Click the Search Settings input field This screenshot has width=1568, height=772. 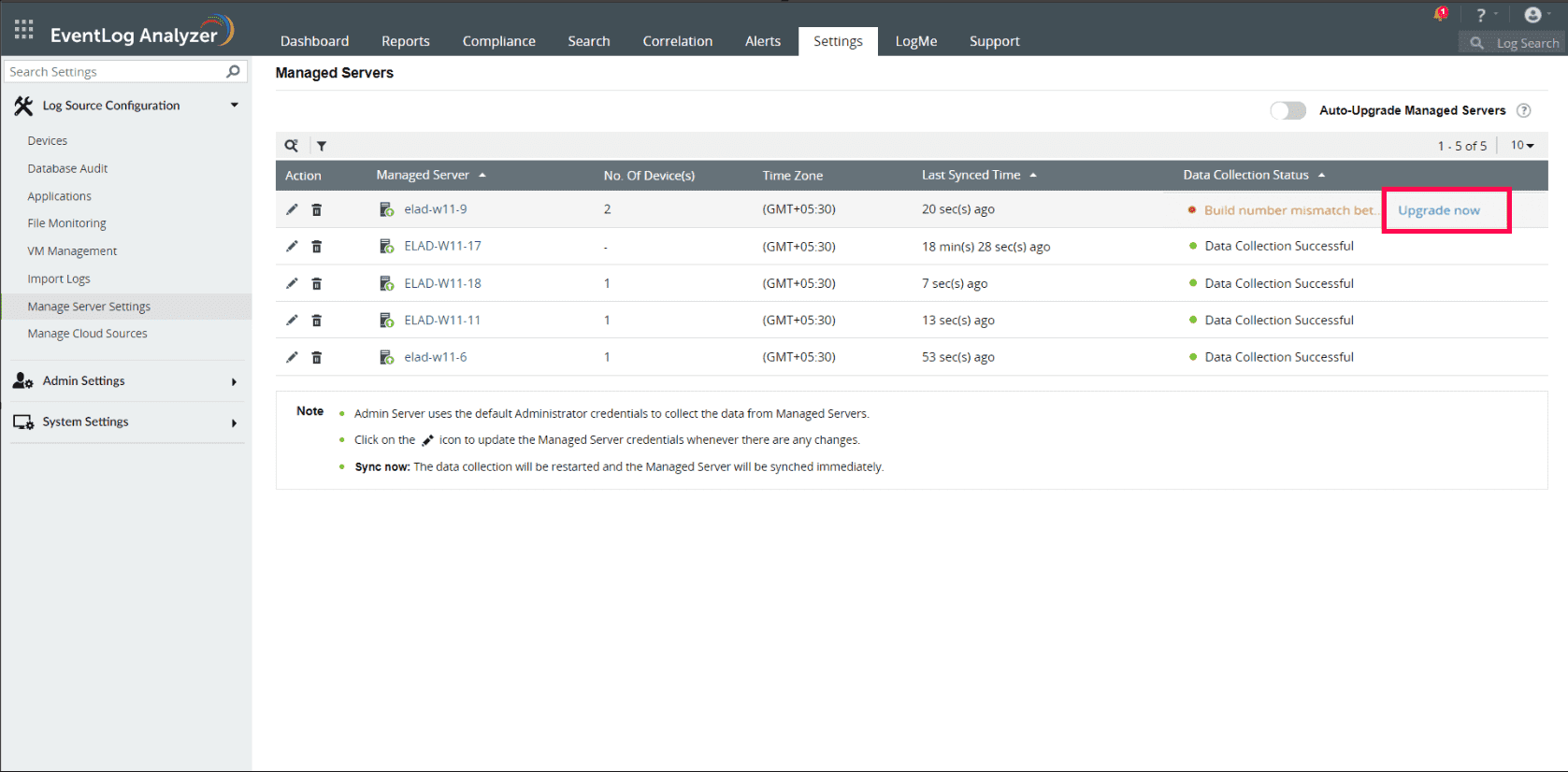point(114,72)
